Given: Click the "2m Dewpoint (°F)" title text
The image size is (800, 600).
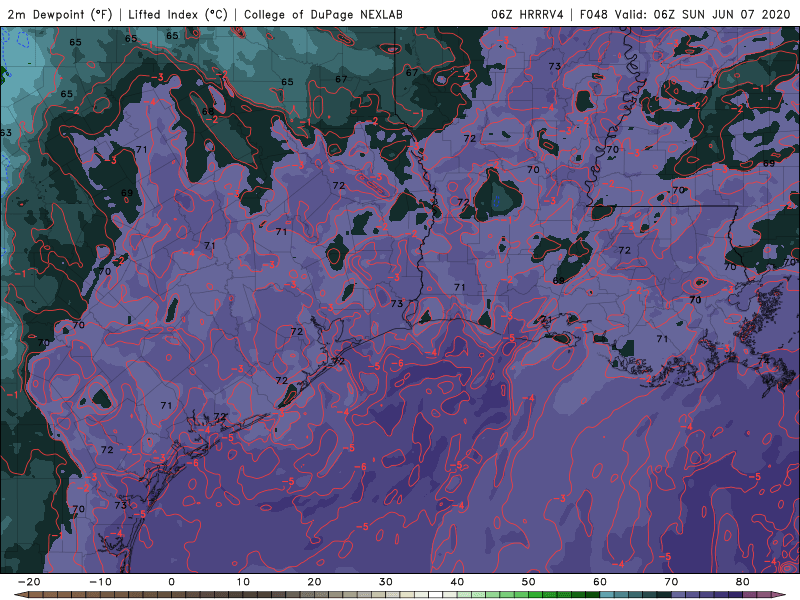Looking at the screenshot, I should coord(60,14).
